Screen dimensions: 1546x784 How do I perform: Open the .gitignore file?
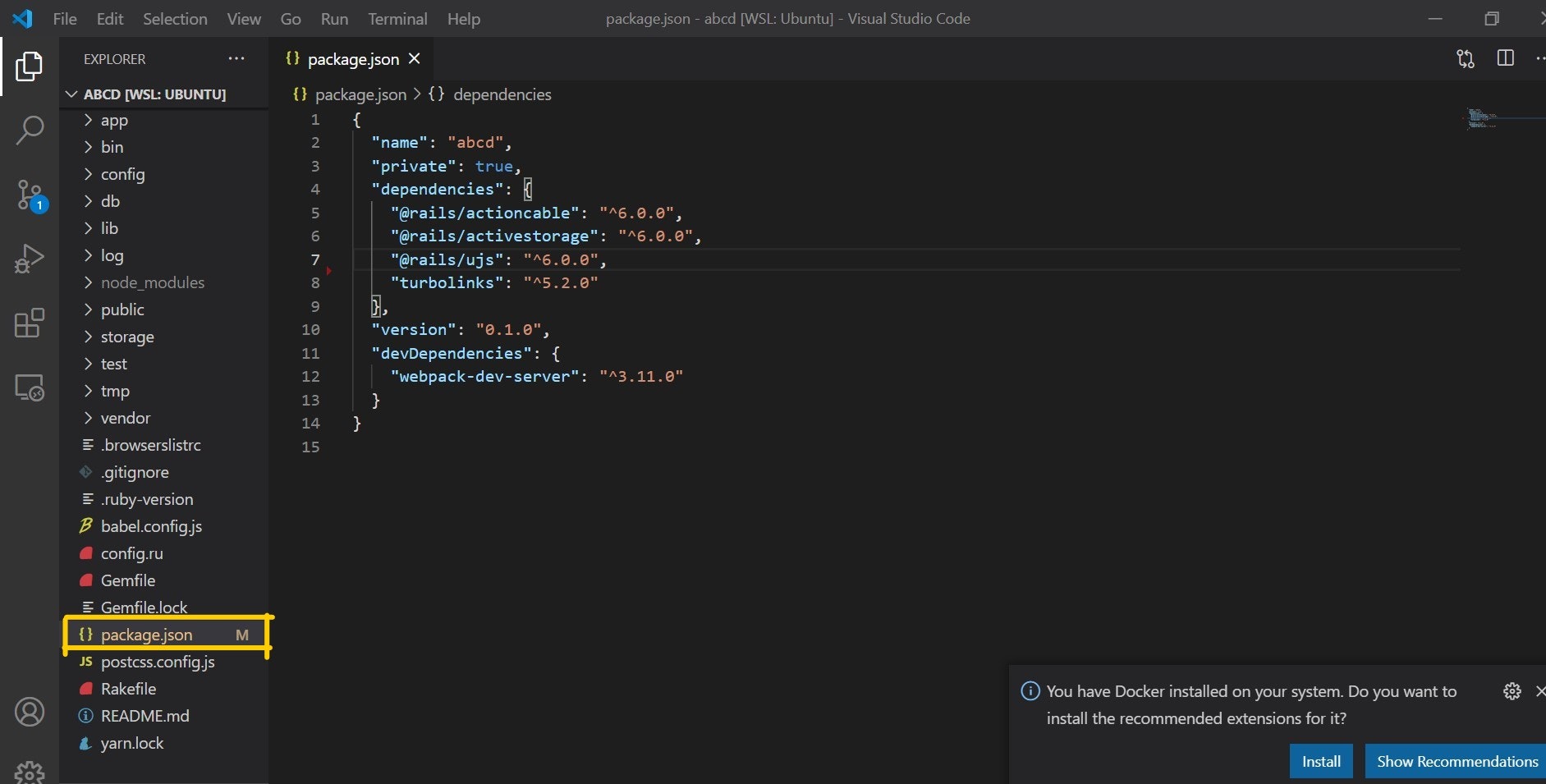point(164,472)
